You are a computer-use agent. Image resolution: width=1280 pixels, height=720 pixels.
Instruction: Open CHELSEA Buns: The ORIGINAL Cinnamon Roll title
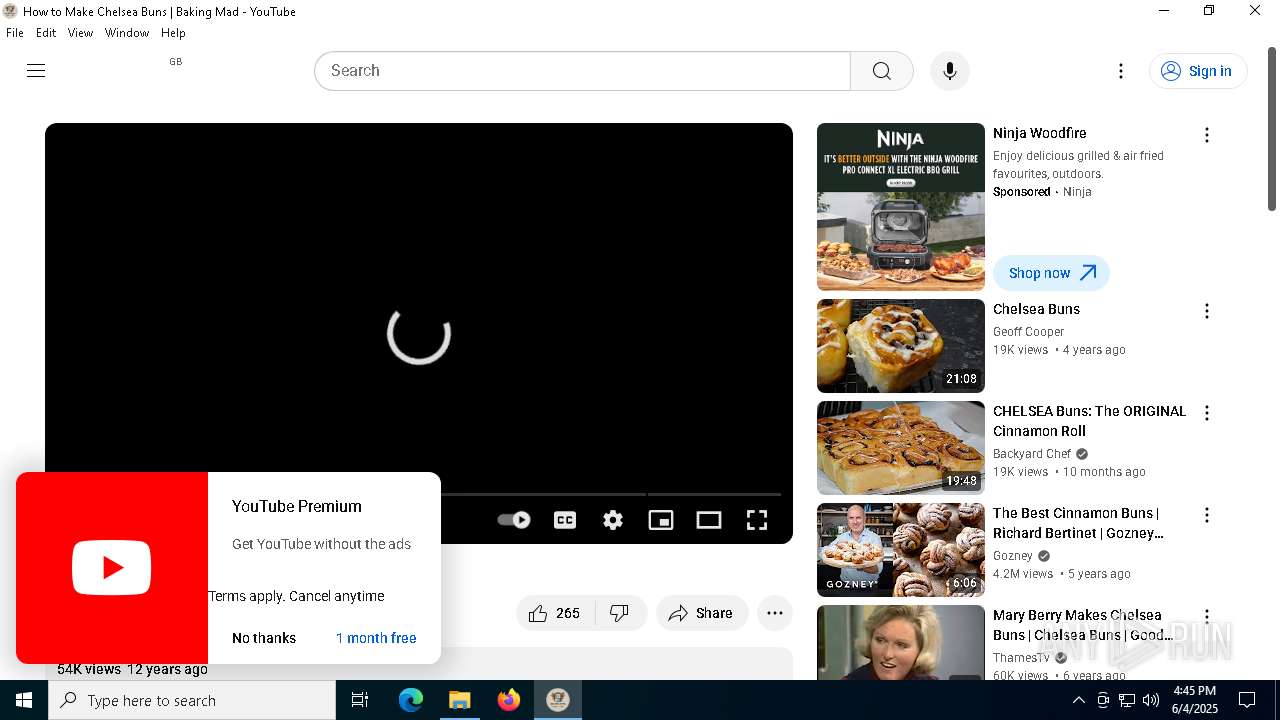tap(1089, 421)
